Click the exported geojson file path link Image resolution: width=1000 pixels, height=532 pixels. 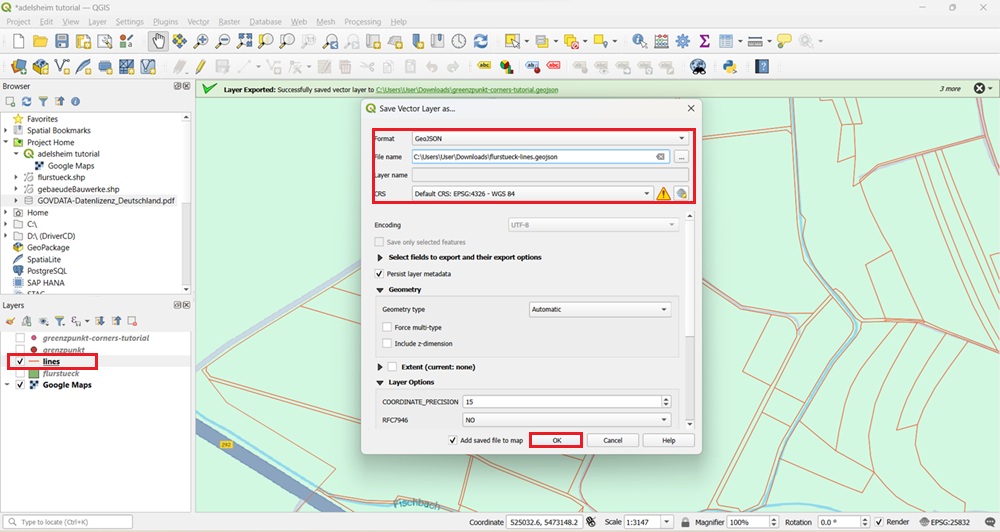click(x=466, y=89)
